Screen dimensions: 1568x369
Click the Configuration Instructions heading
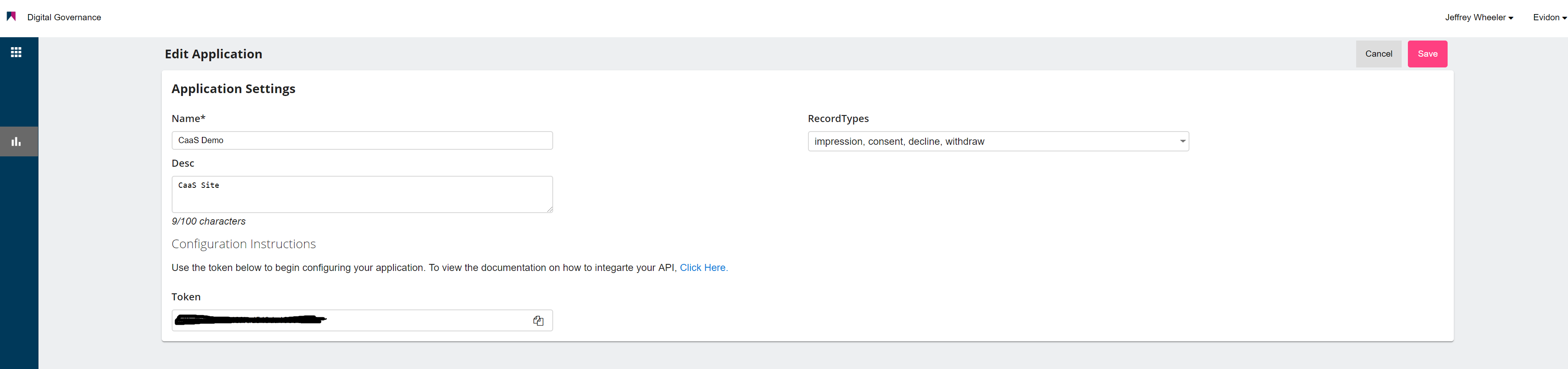pyautogui.click(x=244, y=244)
